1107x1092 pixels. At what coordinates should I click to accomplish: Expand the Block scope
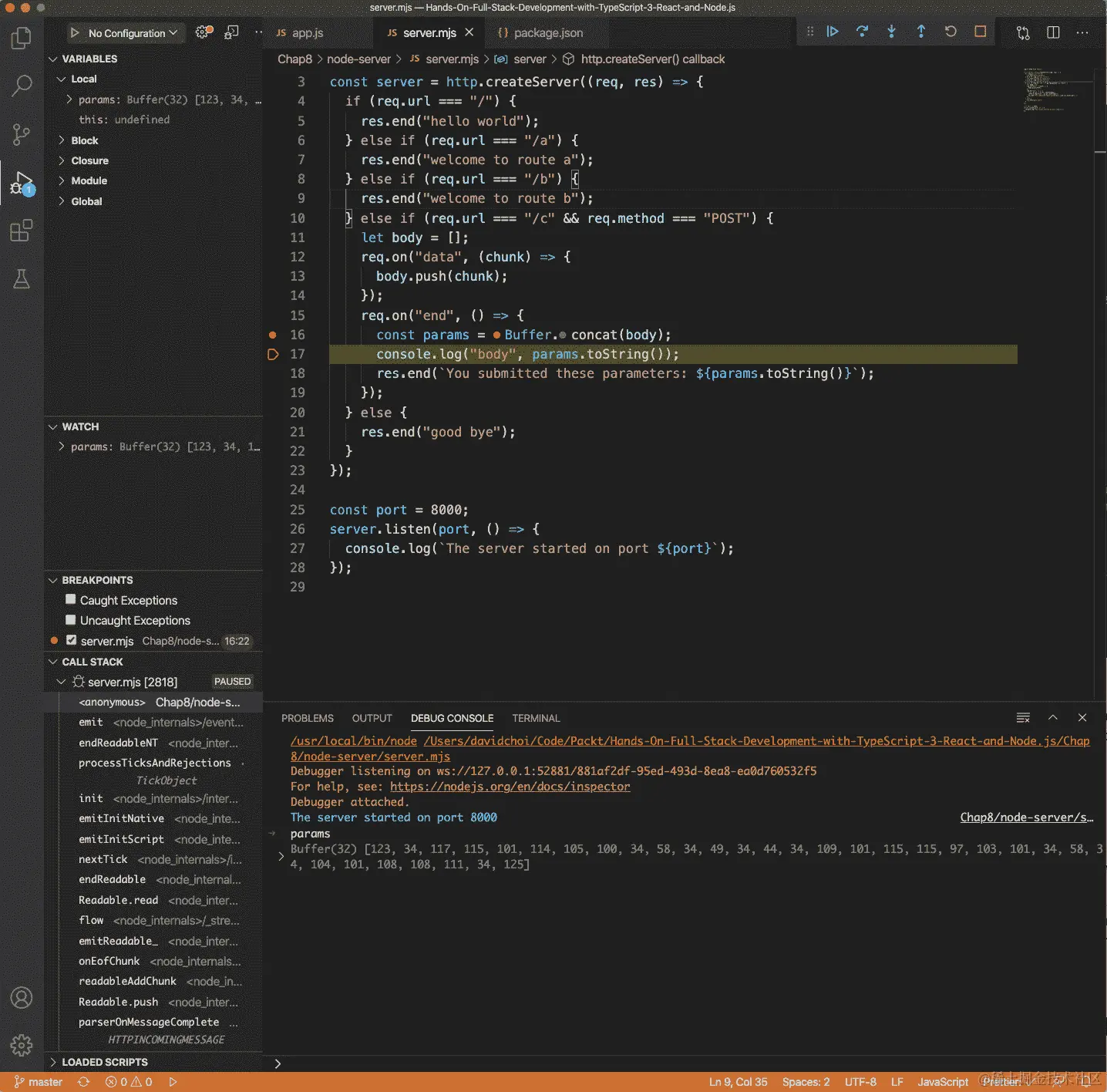(61, 140)
